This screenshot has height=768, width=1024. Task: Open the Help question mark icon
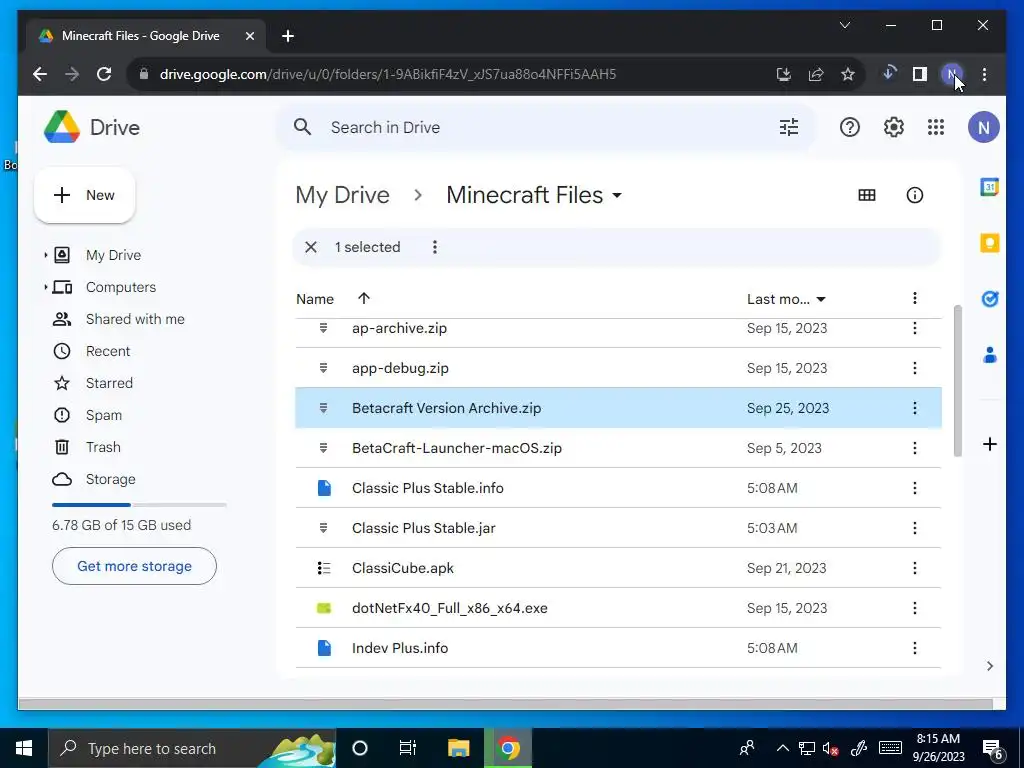pos(849,127)
